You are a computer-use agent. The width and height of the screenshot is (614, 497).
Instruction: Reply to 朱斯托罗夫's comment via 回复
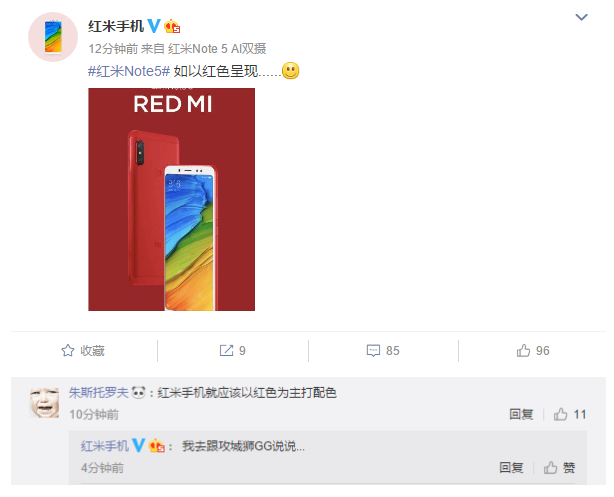coord(521,414)
